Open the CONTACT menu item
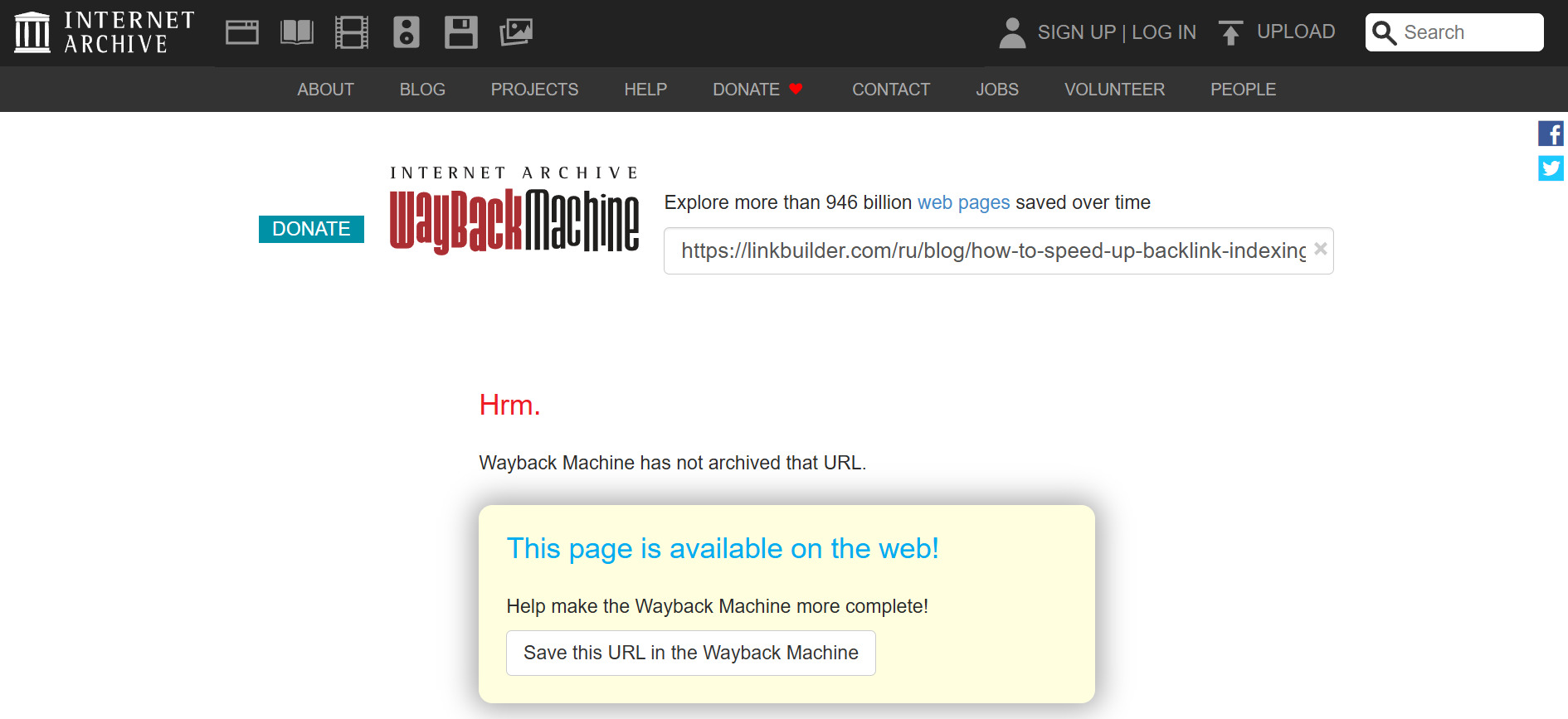Screen dimensions: 1568x719 891,90
